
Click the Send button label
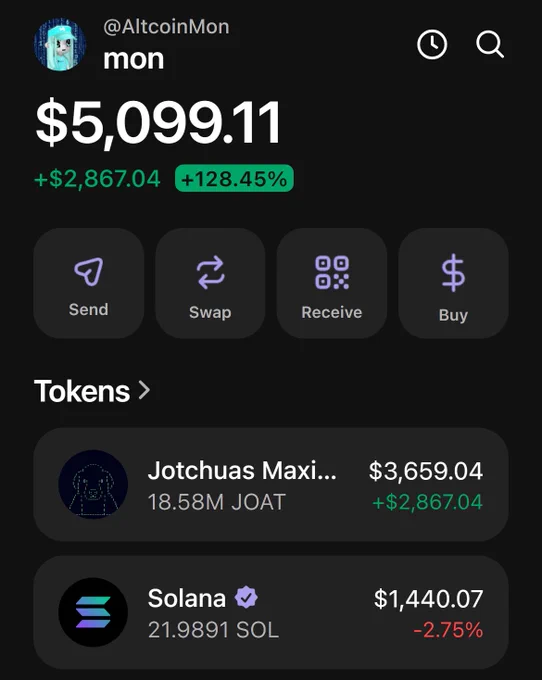[x=88, y=310]
